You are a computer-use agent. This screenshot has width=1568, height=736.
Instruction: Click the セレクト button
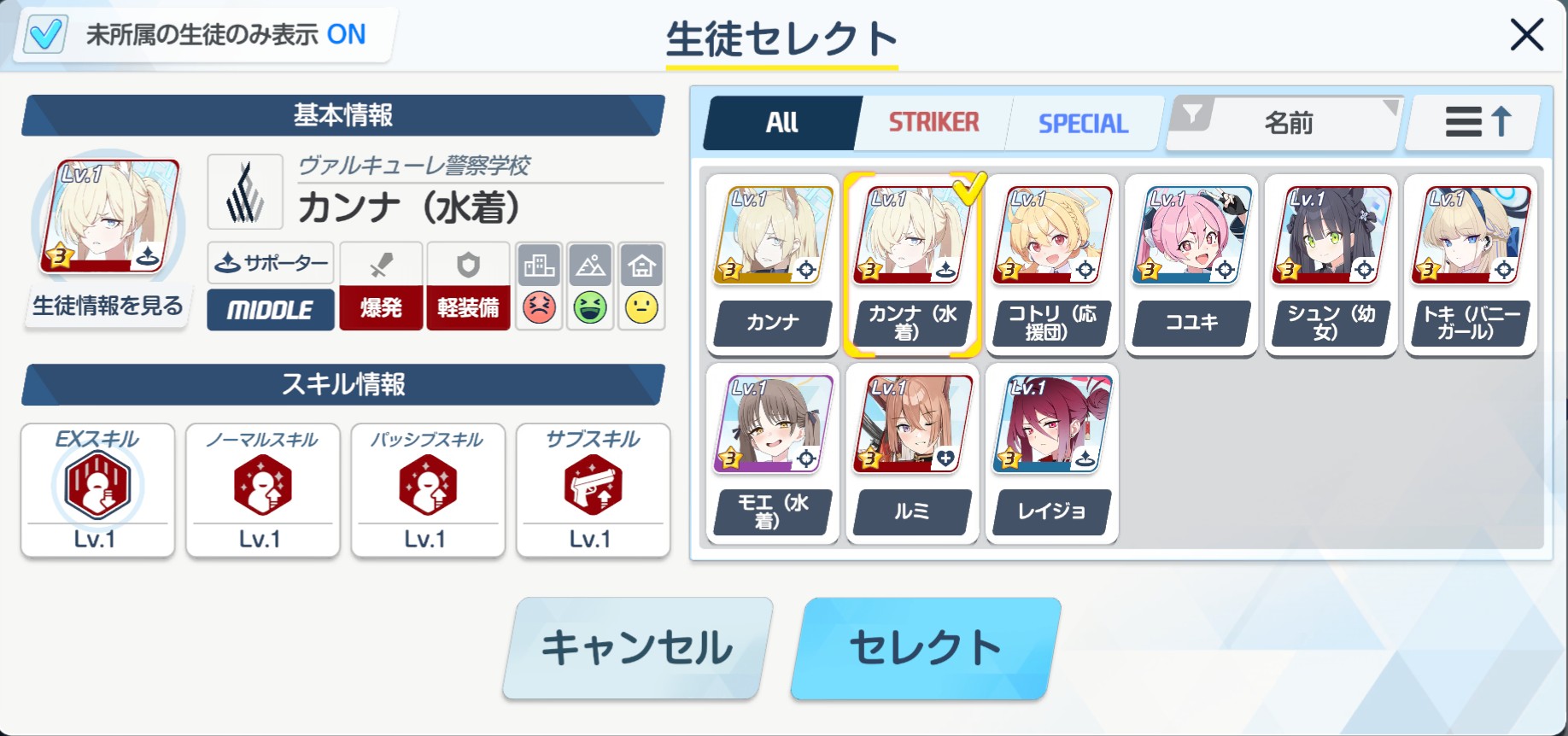pyautogui.click(x=926, y=648)
